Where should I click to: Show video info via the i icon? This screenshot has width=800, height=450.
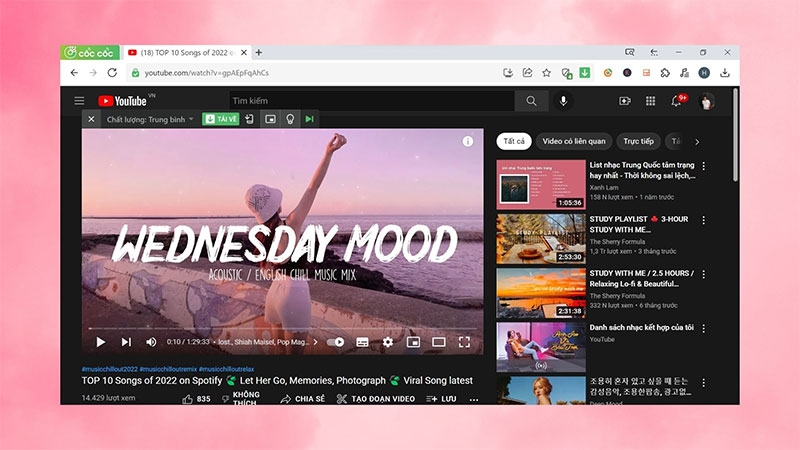tap(467, 141)
